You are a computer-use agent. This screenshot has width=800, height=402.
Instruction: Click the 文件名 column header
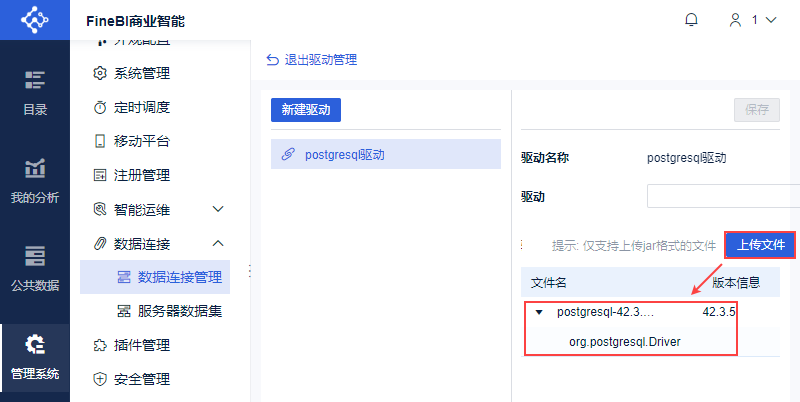(549, 282)
